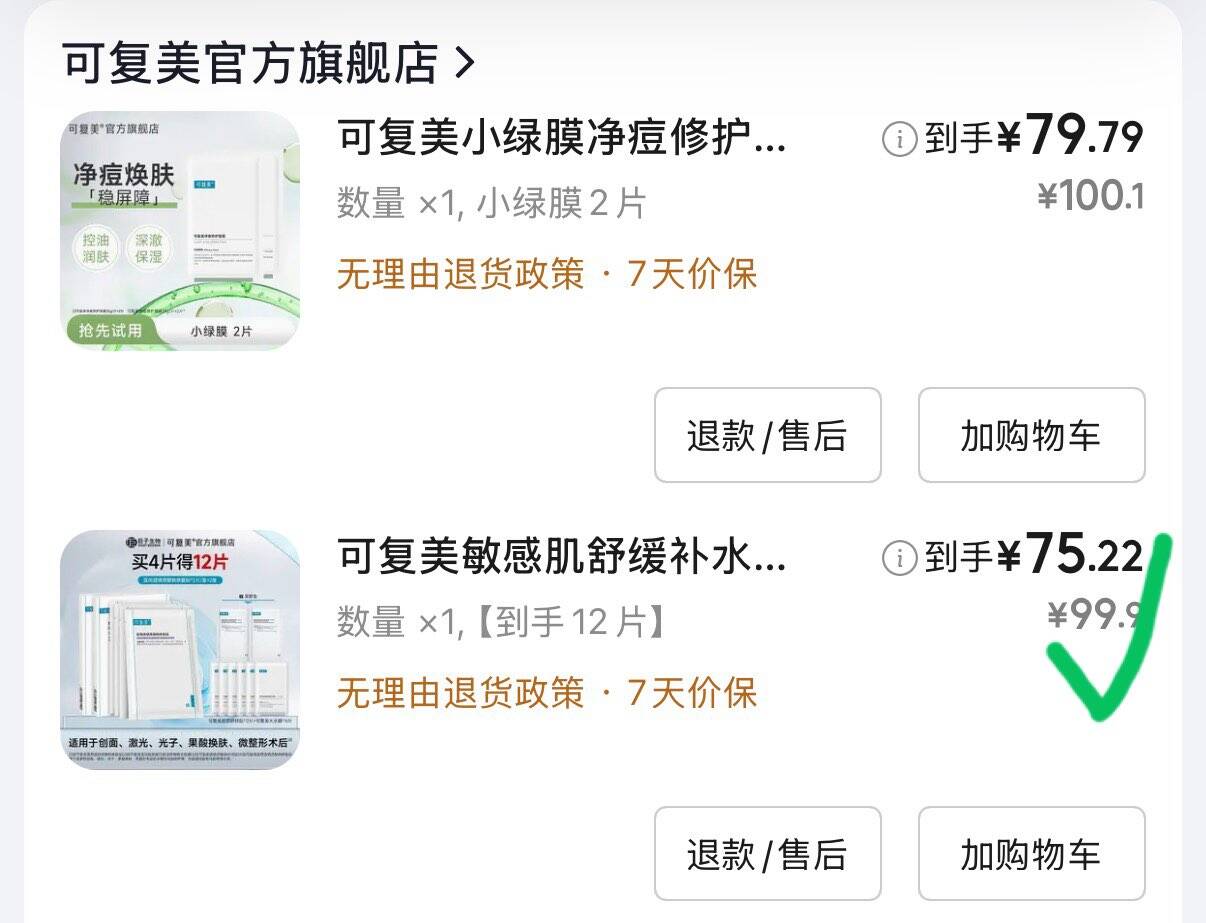Tap the 小绿膜净痘修护 product thumbnail image
Image resolution: width=1206 pixels, height=923 pixels.
point(180,232)
